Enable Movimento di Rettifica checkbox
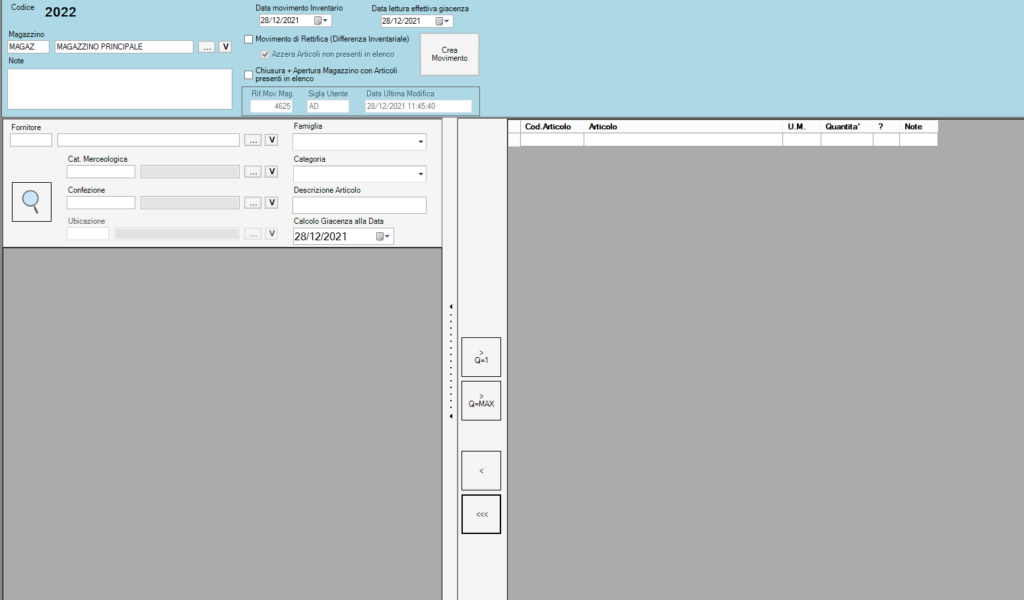Image resolution: width=1024 pixels, height=600 pixels. [x=249, y=39]
